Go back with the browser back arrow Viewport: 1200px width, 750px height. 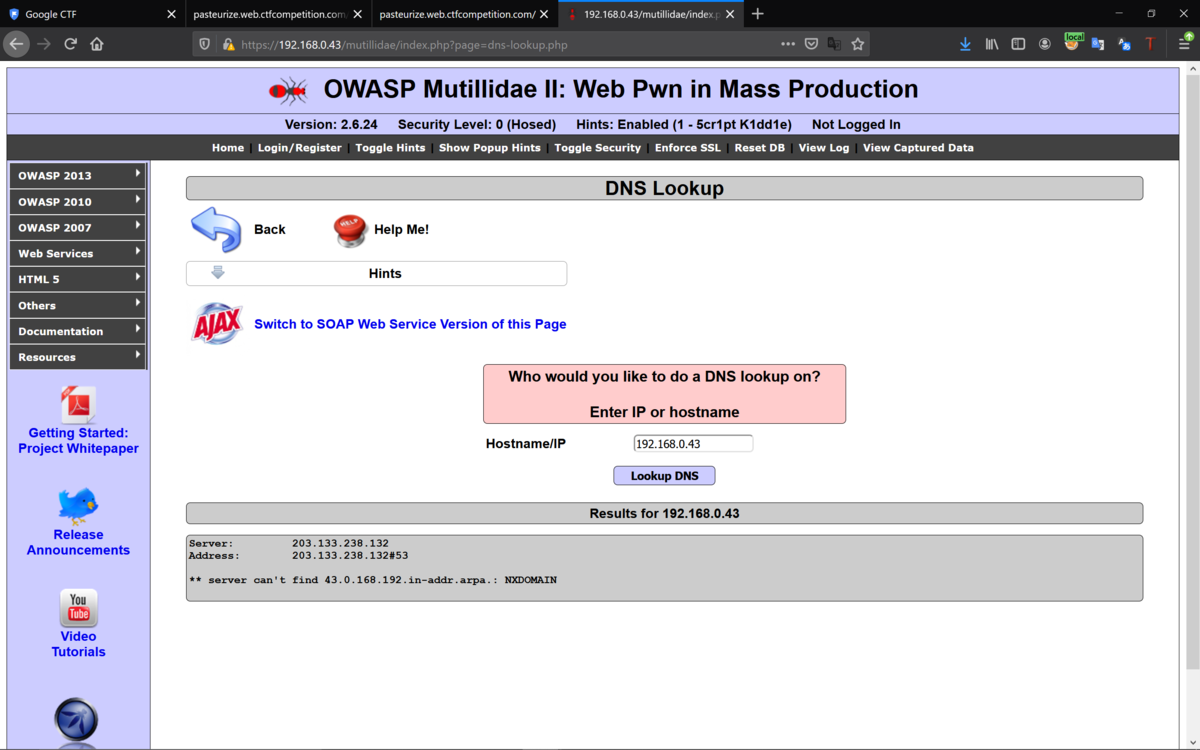pos(16,44)
